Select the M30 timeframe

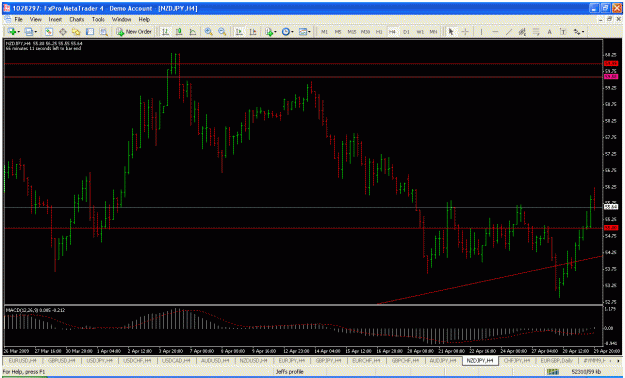[x=365, y=32]
